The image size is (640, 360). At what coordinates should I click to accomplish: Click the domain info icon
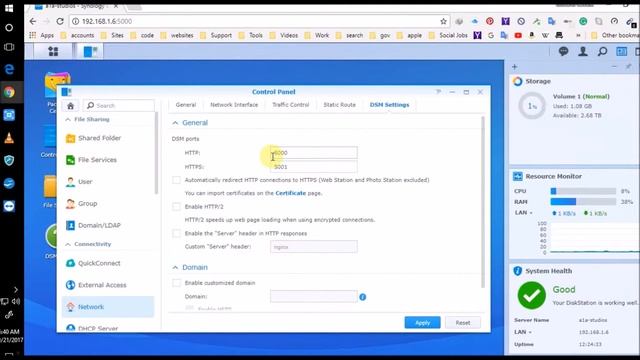pyautogui.click(x=362, y=297)
